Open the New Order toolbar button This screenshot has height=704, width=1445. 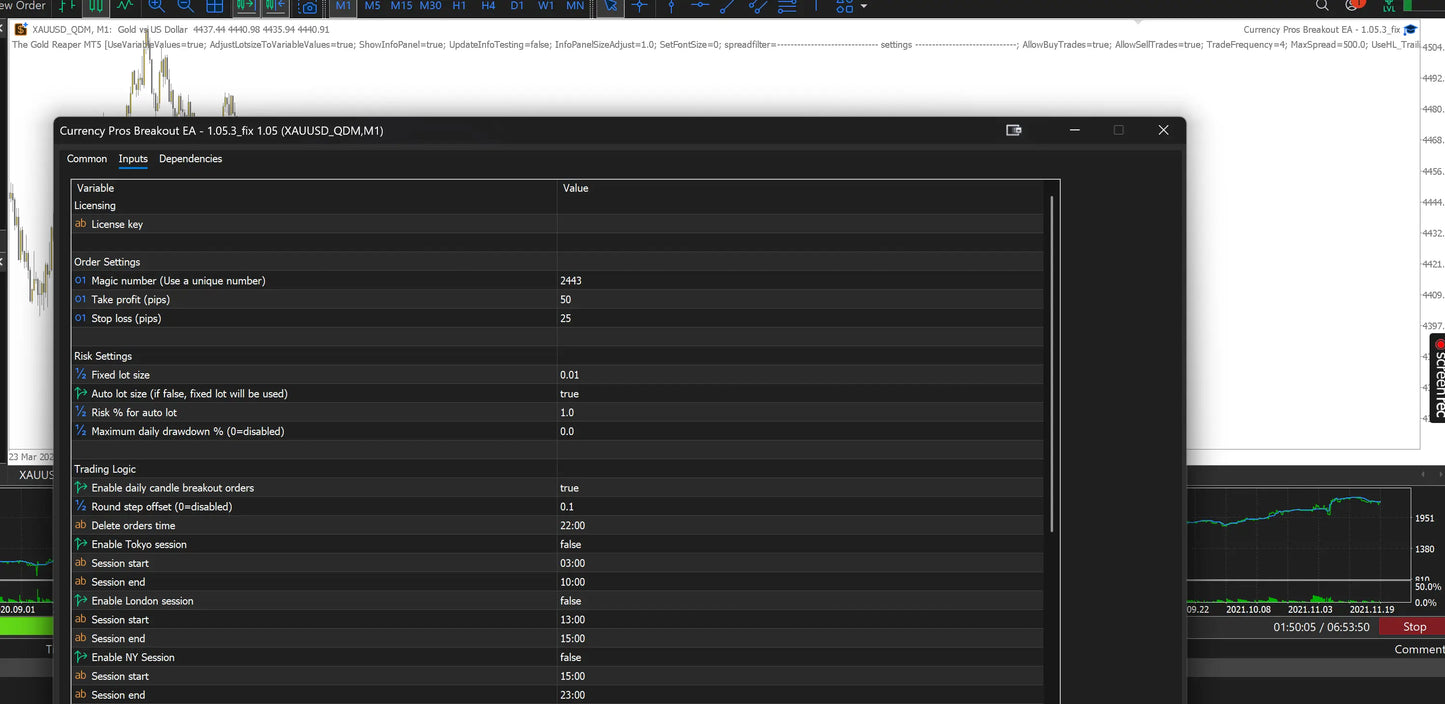[x=22, y=6]
